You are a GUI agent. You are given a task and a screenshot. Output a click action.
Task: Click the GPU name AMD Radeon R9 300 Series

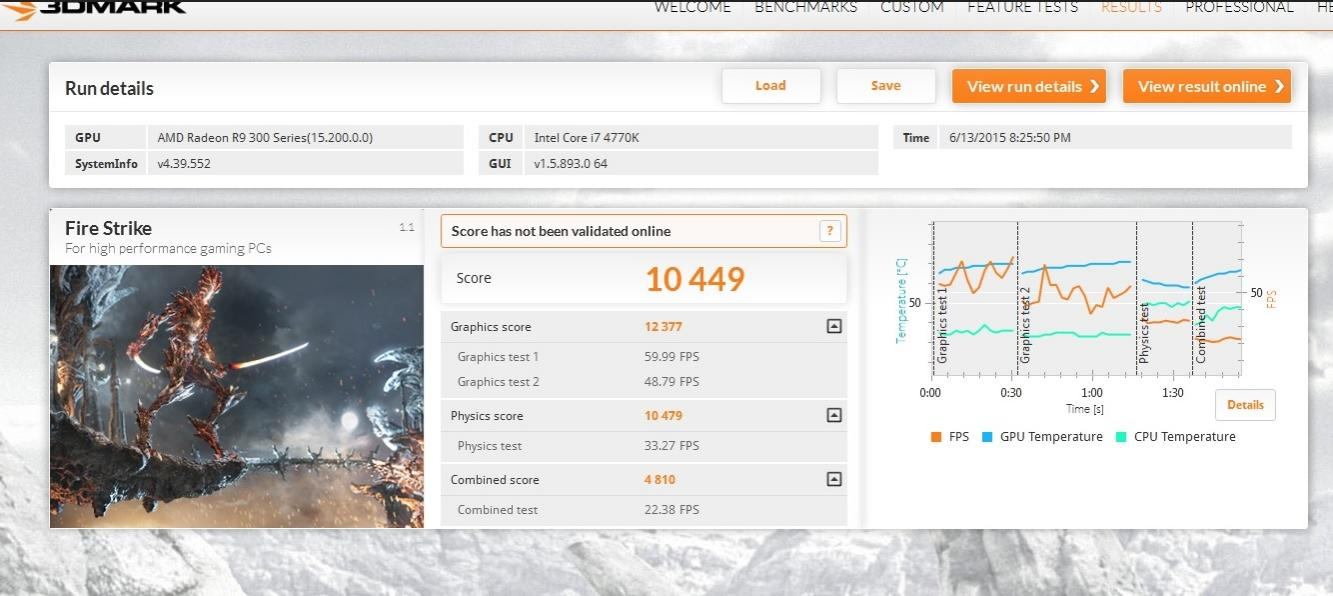point(265,138)
